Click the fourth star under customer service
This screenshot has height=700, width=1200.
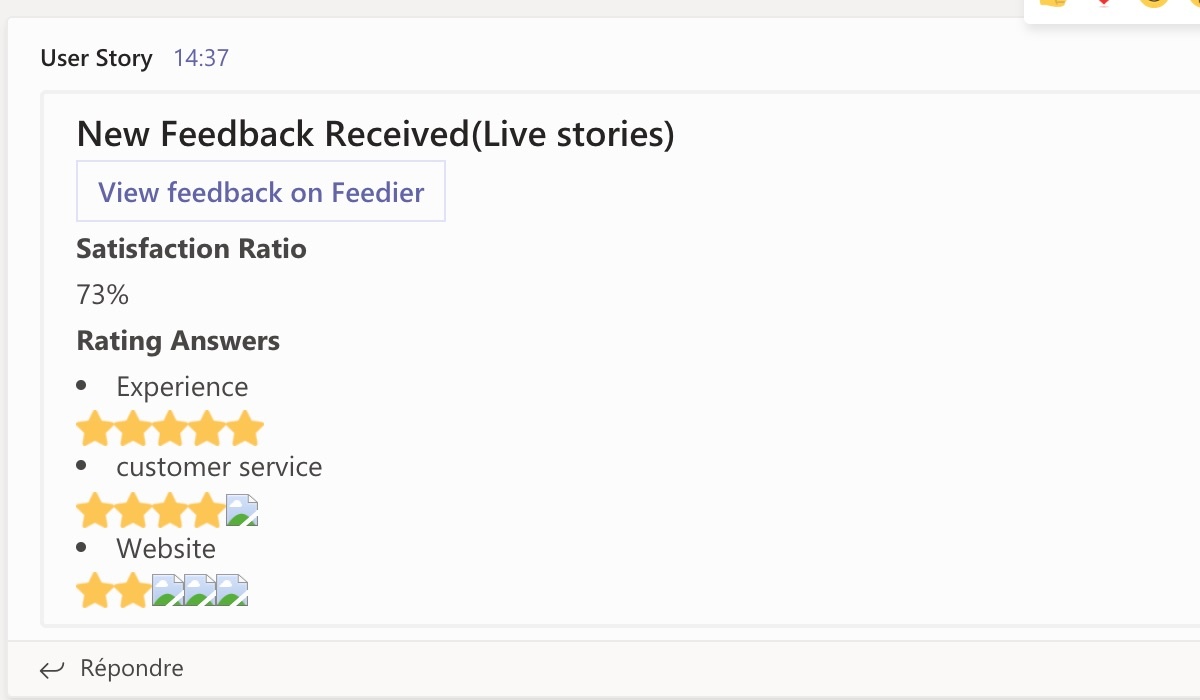click(207, 511)
